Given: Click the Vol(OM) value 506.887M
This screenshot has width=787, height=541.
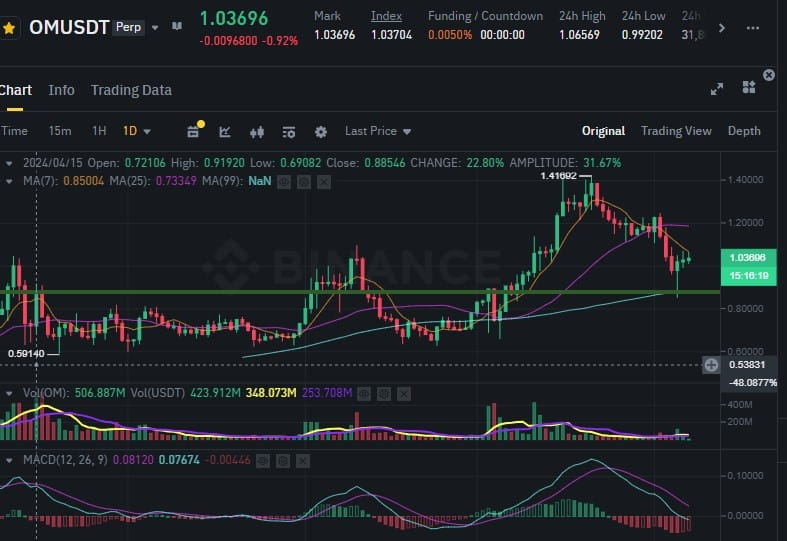Looking at the screenshot, I should tap(100, 393).
